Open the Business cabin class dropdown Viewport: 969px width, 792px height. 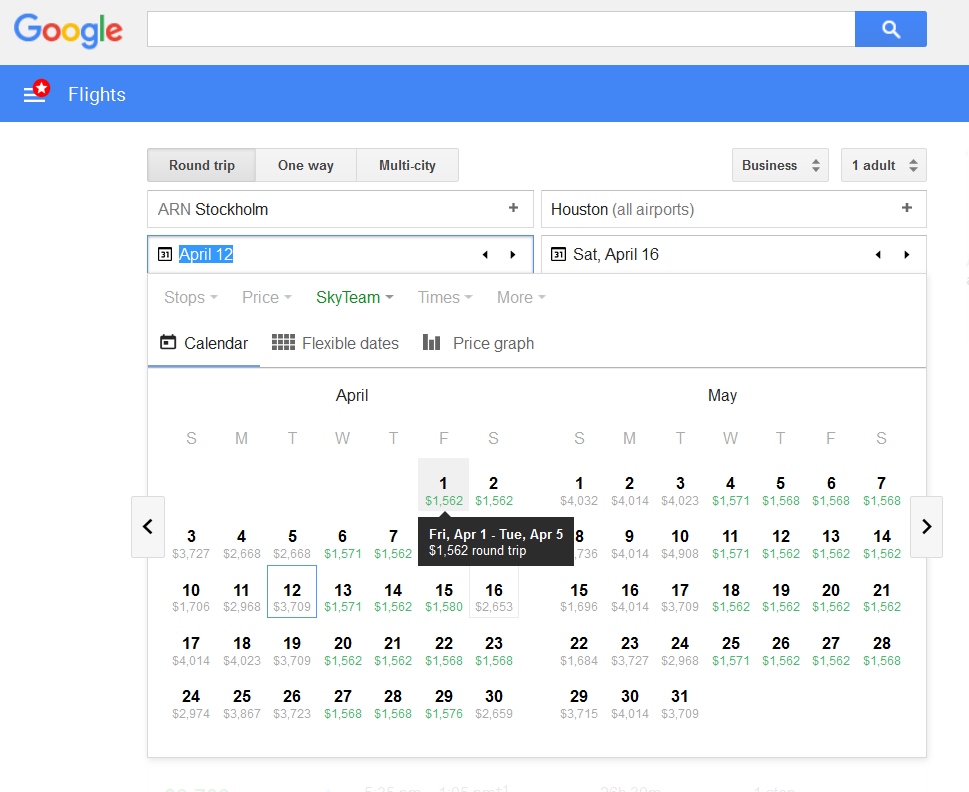pos(780,165)
